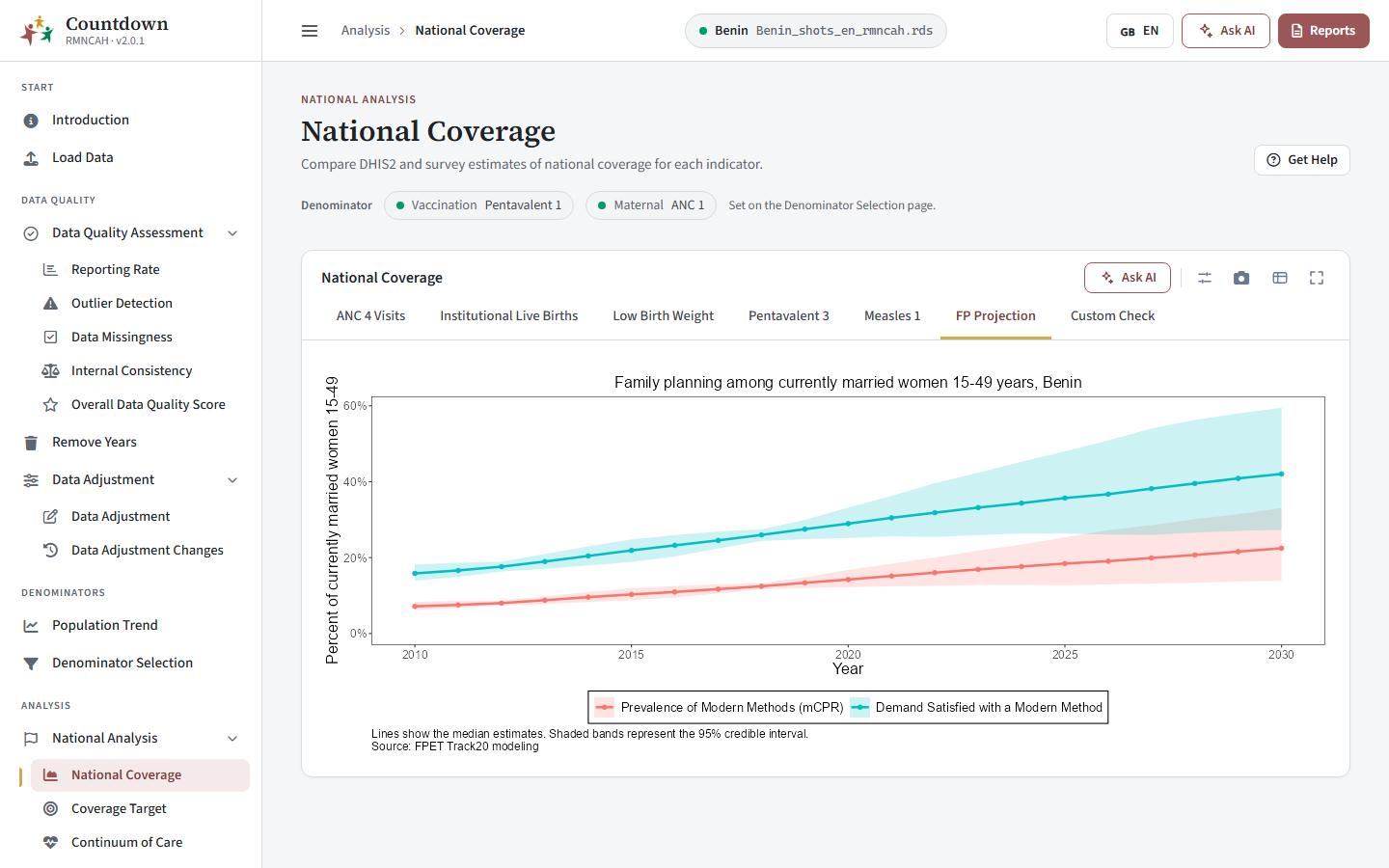Select the Pentavalent 3 tab
This screenshot has width=1389, height=868.
click(x=789, y=316)
